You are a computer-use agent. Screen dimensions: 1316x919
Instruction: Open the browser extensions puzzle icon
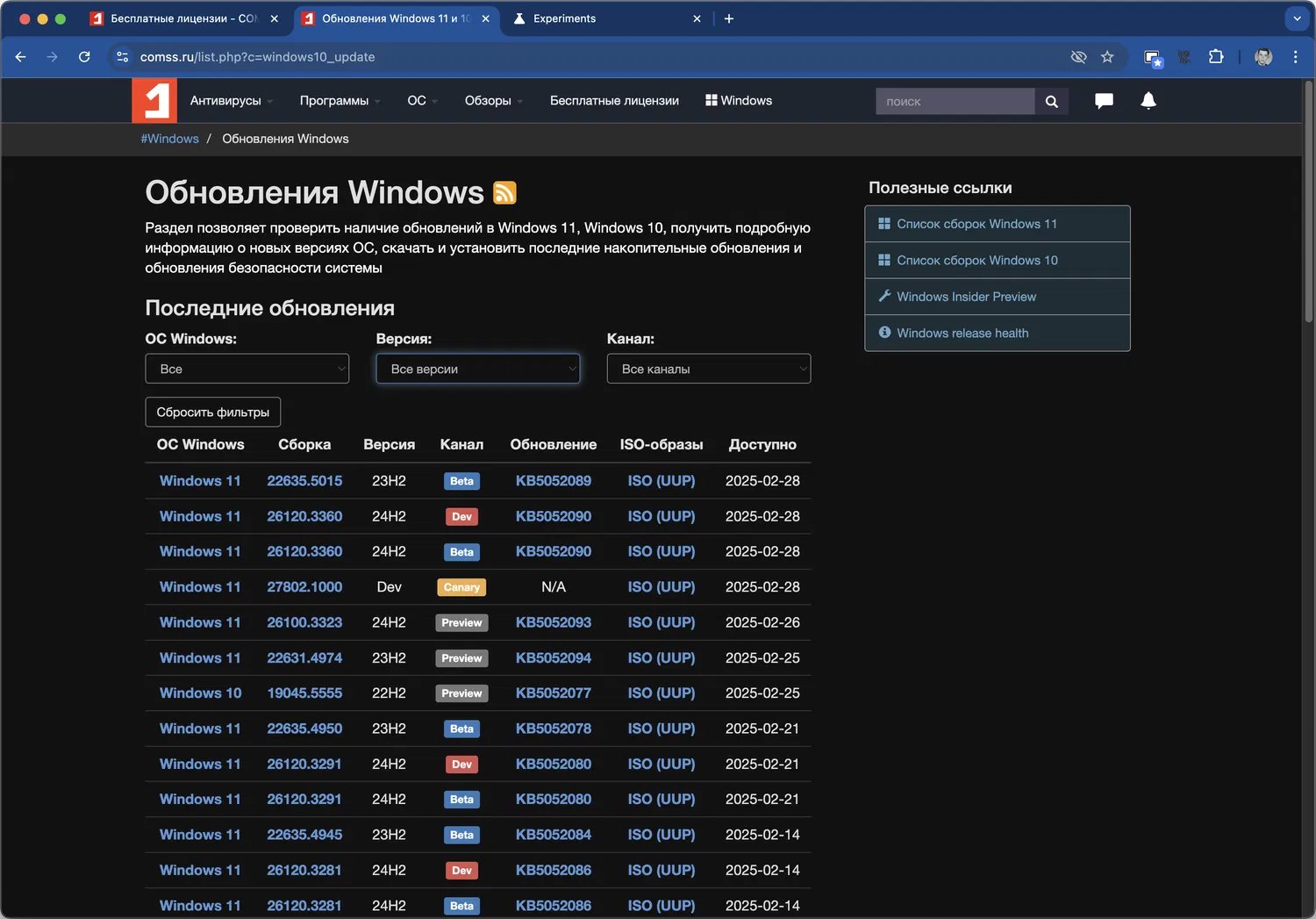pyautogui.click(x=1216, y=57)
